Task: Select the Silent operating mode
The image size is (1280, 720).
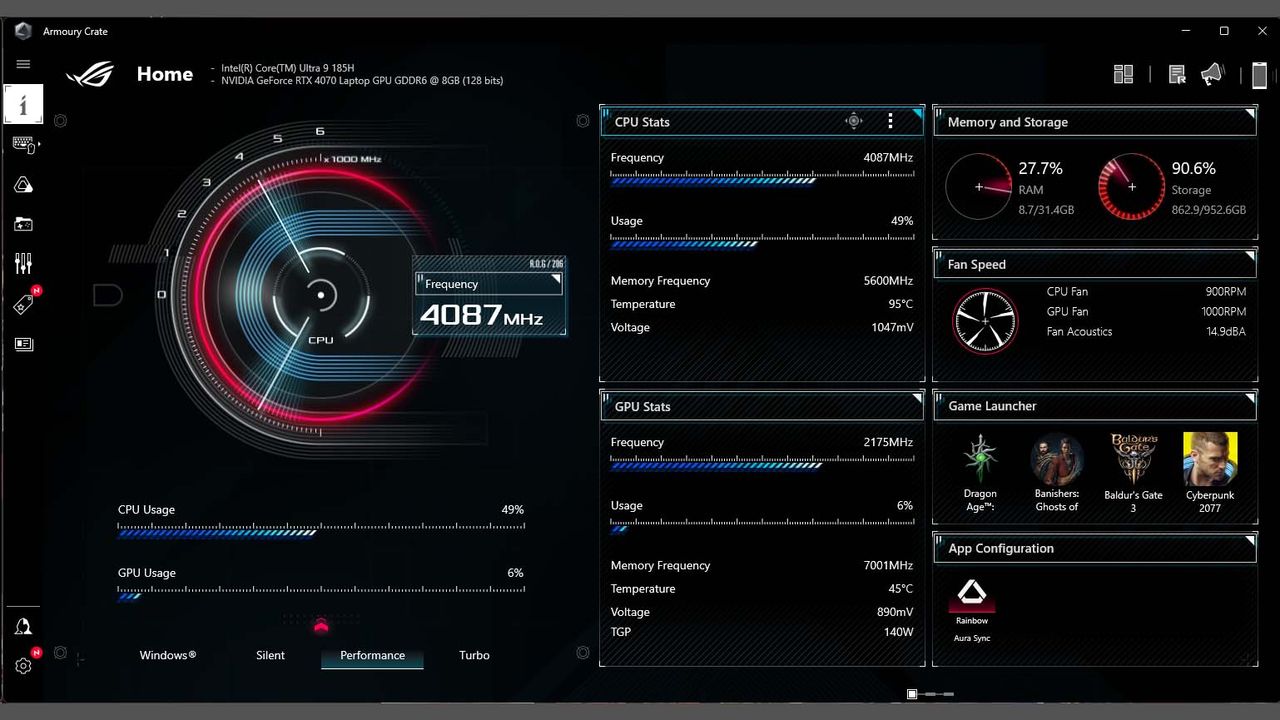Action: (270, 655)
